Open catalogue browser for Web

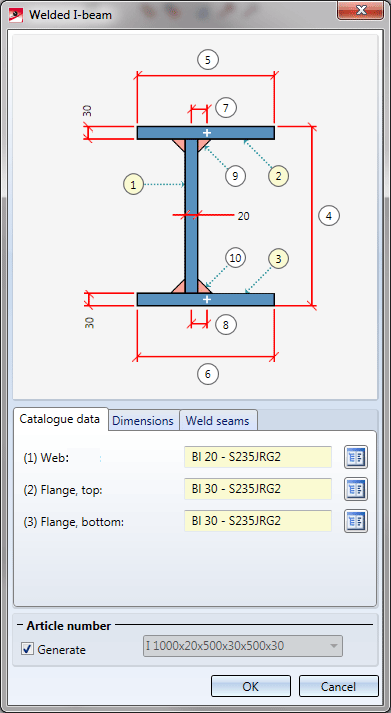point(356,457)
